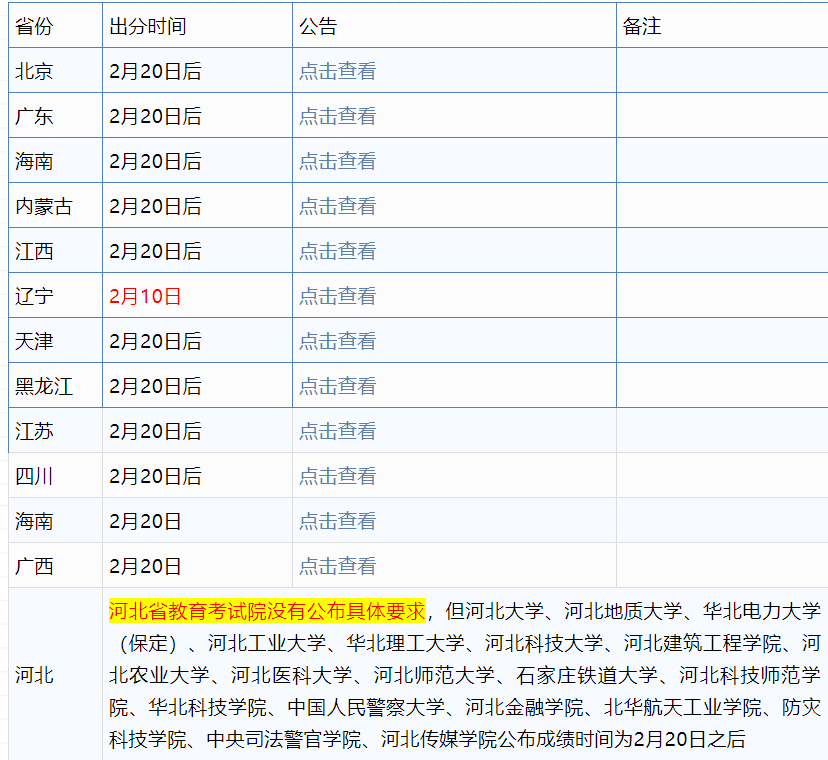The image size is (828, 760).
Task: Click the highlighted 河北省教育考试院没有公布具体要求 text
Action: pyautogui.click(x=267, y=611)
